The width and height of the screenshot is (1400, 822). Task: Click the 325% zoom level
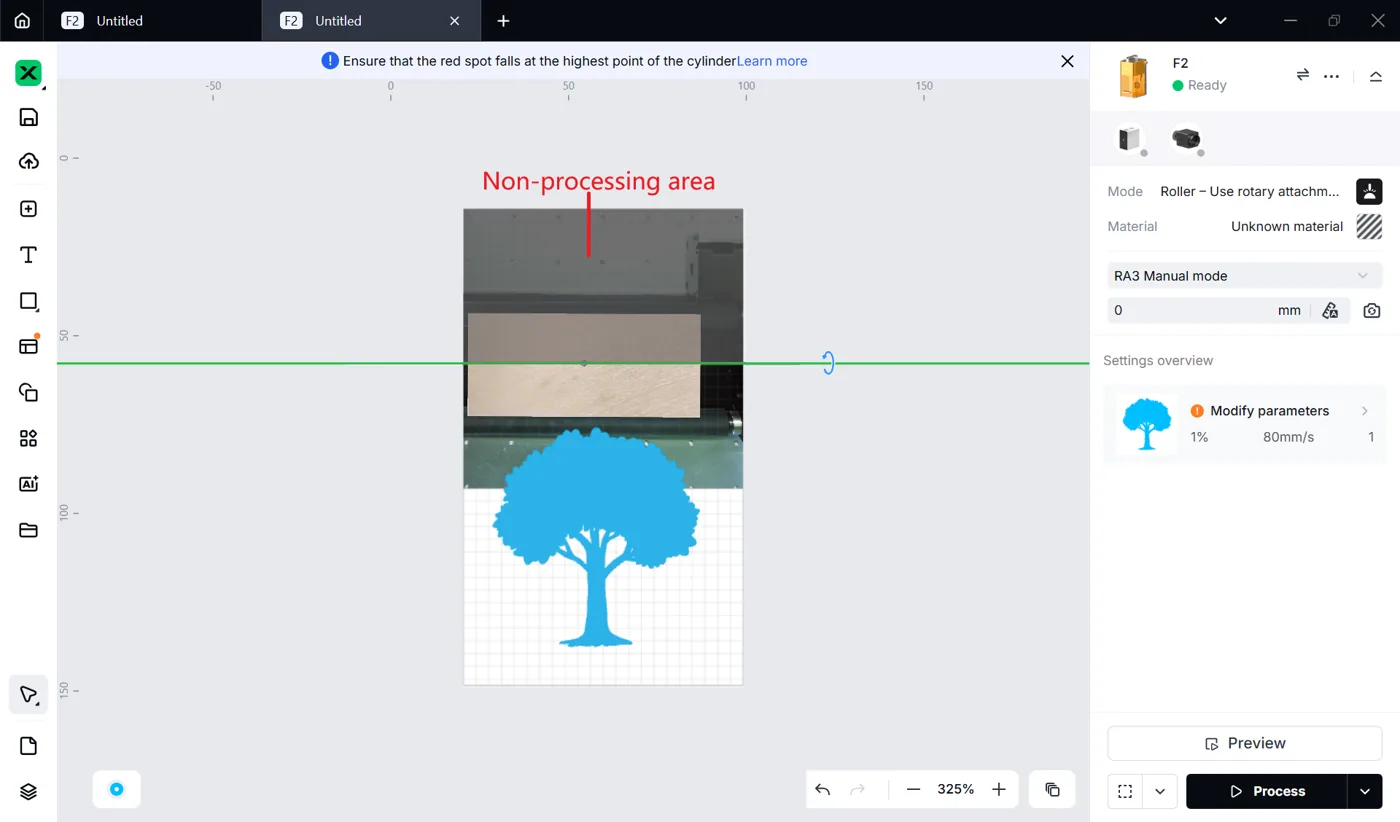955,789
